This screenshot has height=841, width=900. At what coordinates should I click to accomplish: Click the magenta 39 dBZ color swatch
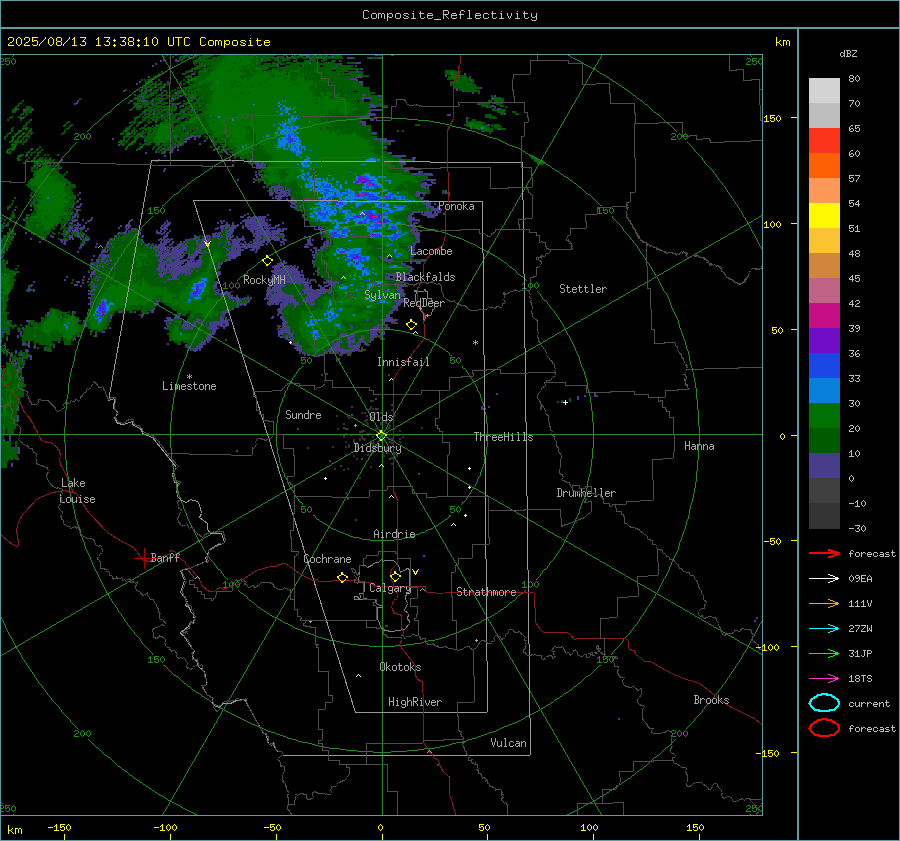pos(824,315)
